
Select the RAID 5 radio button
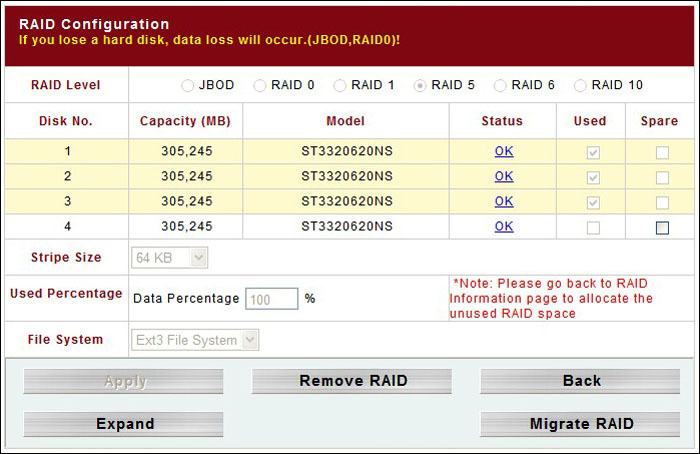420,85
